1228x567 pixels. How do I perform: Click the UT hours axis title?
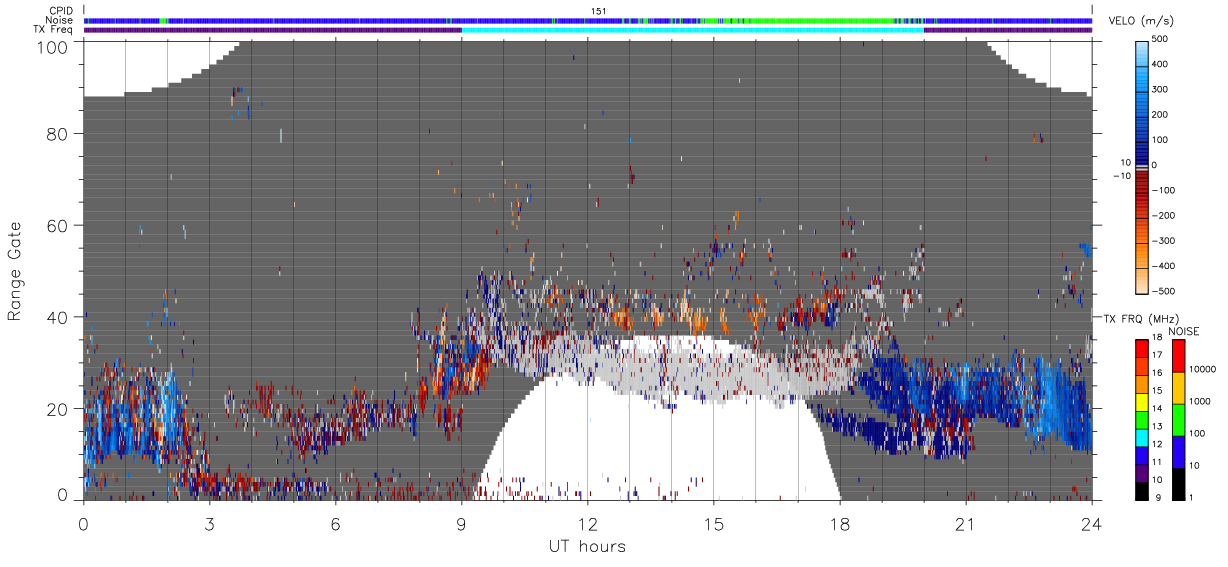click(x=587, y=546)
